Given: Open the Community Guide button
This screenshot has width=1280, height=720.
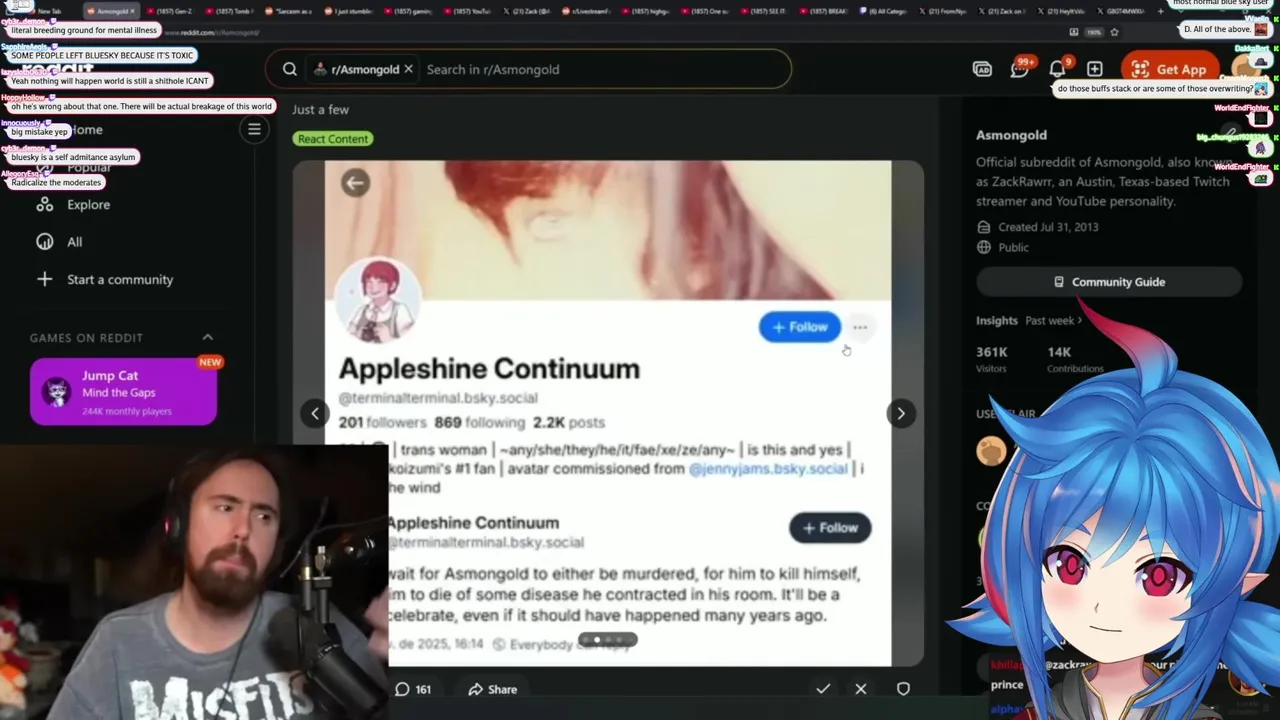Looking at the screenshot, I should pyautogui.click(x=1109, y=282).
